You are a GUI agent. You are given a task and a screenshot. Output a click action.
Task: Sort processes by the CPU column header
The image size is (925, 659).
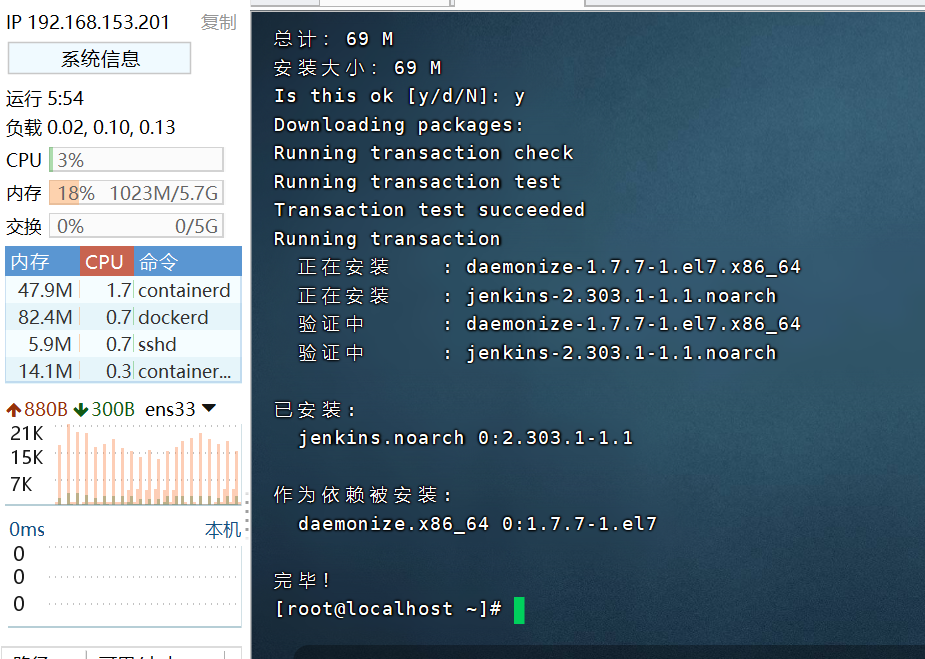107,261
